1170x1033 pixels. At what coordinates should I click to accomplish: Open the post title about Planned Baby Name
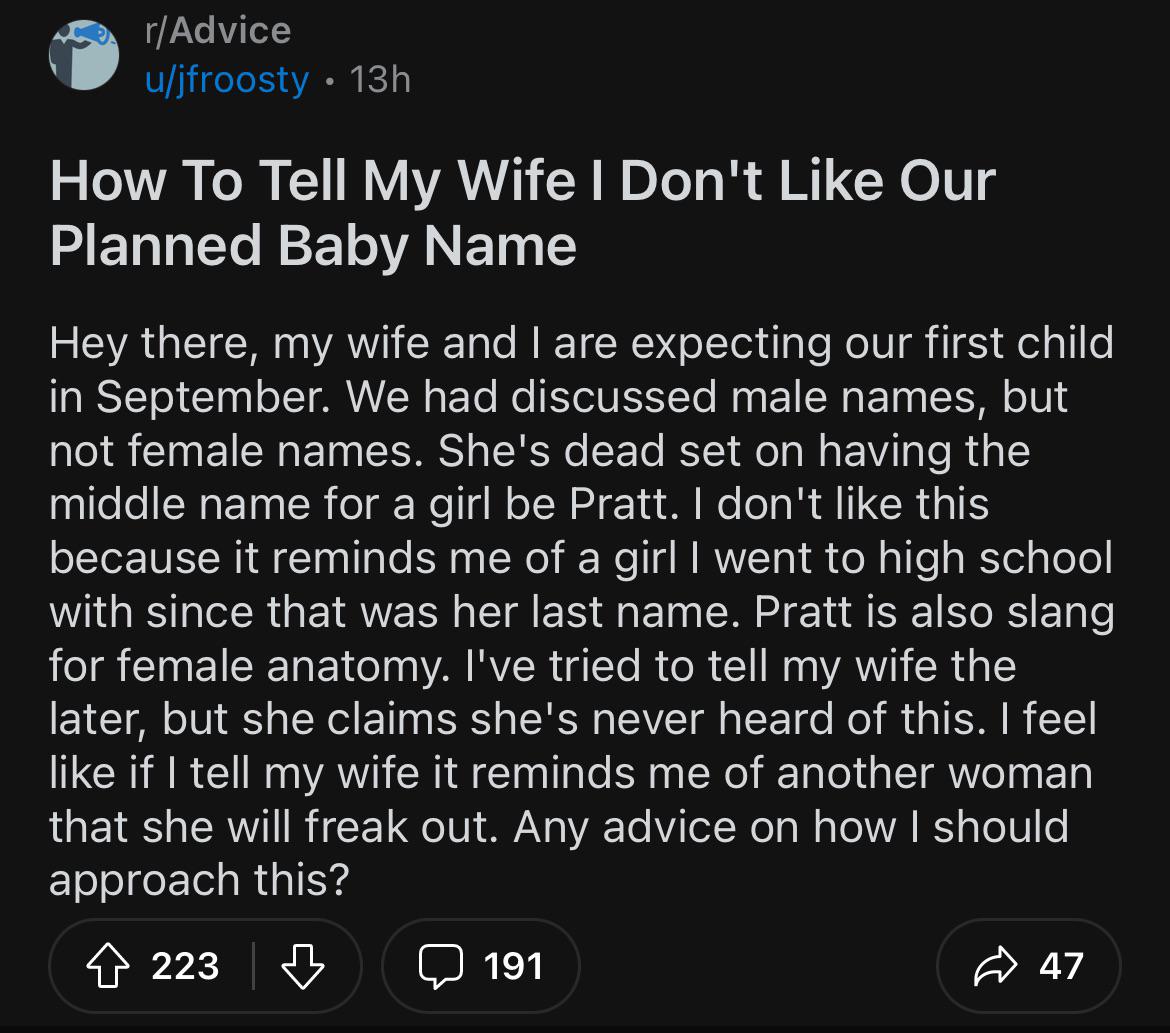click(313, 246)
